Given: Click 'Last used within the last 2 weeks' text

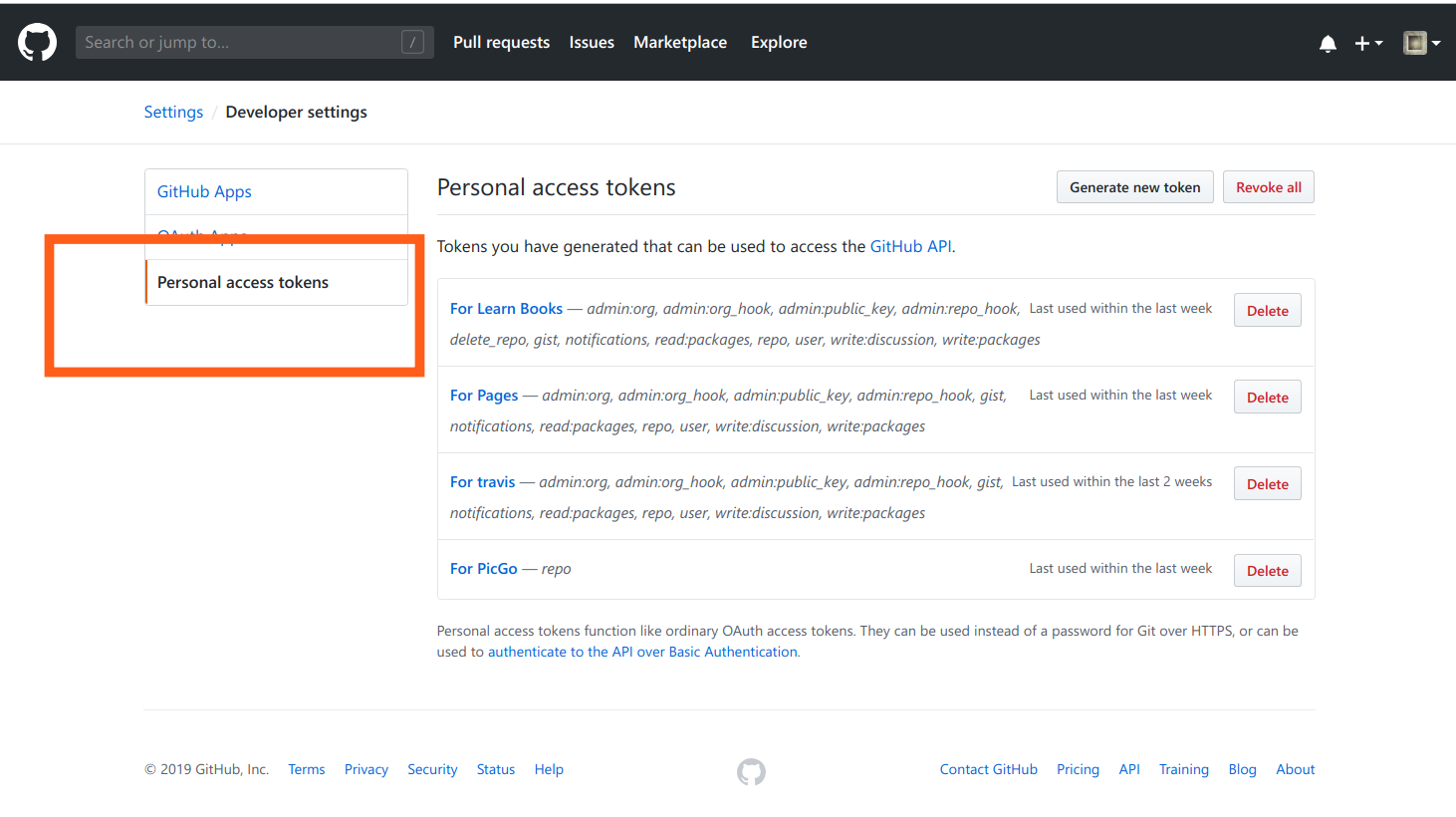Looking at the screenshot, I should [1111, 481].
